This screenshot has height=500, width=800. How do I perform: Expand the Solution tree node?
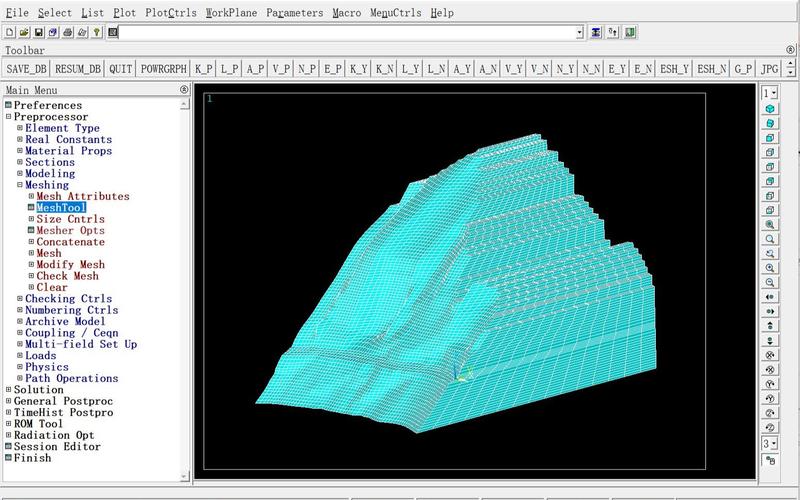[x=8, y=390]
